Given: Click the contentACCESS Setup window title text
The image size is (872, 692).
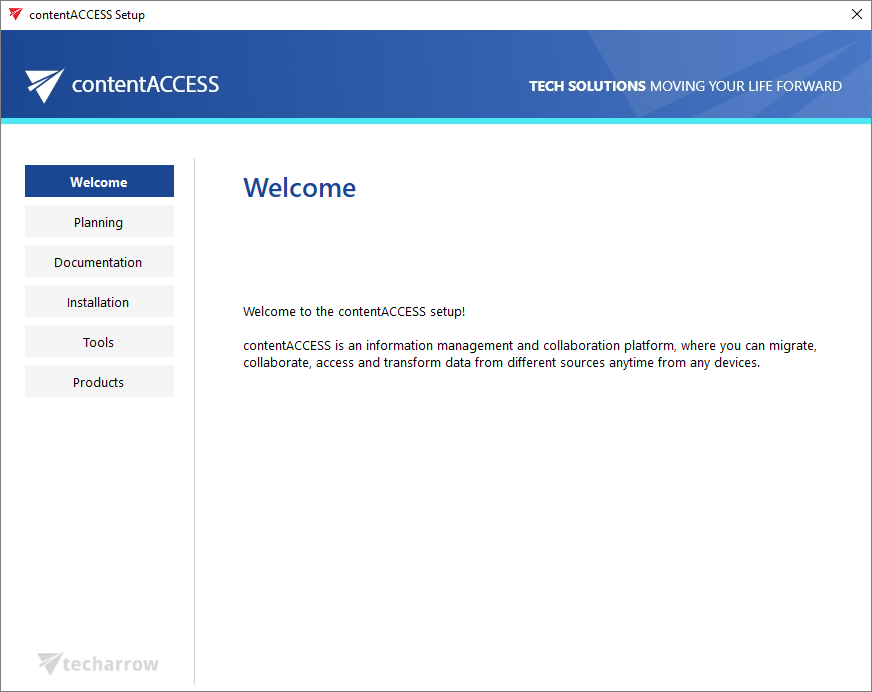Looking at the screenshot, I should pyautogui.click(x=87, y=15).
